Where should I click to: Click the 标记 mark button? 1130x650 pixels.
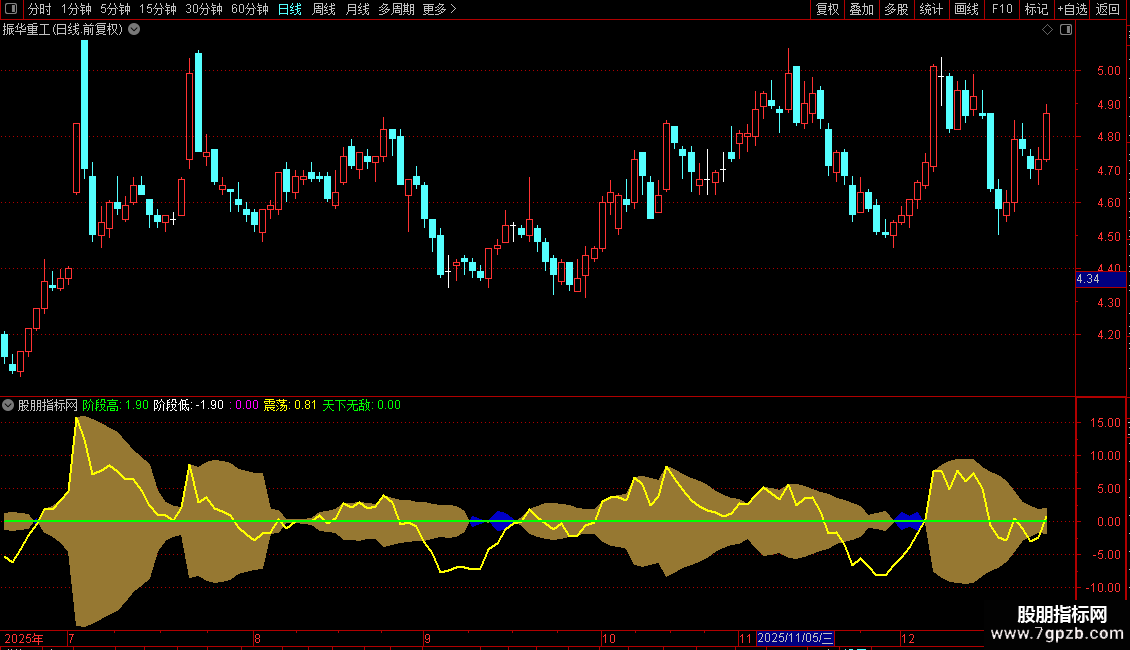point(1036,9)
